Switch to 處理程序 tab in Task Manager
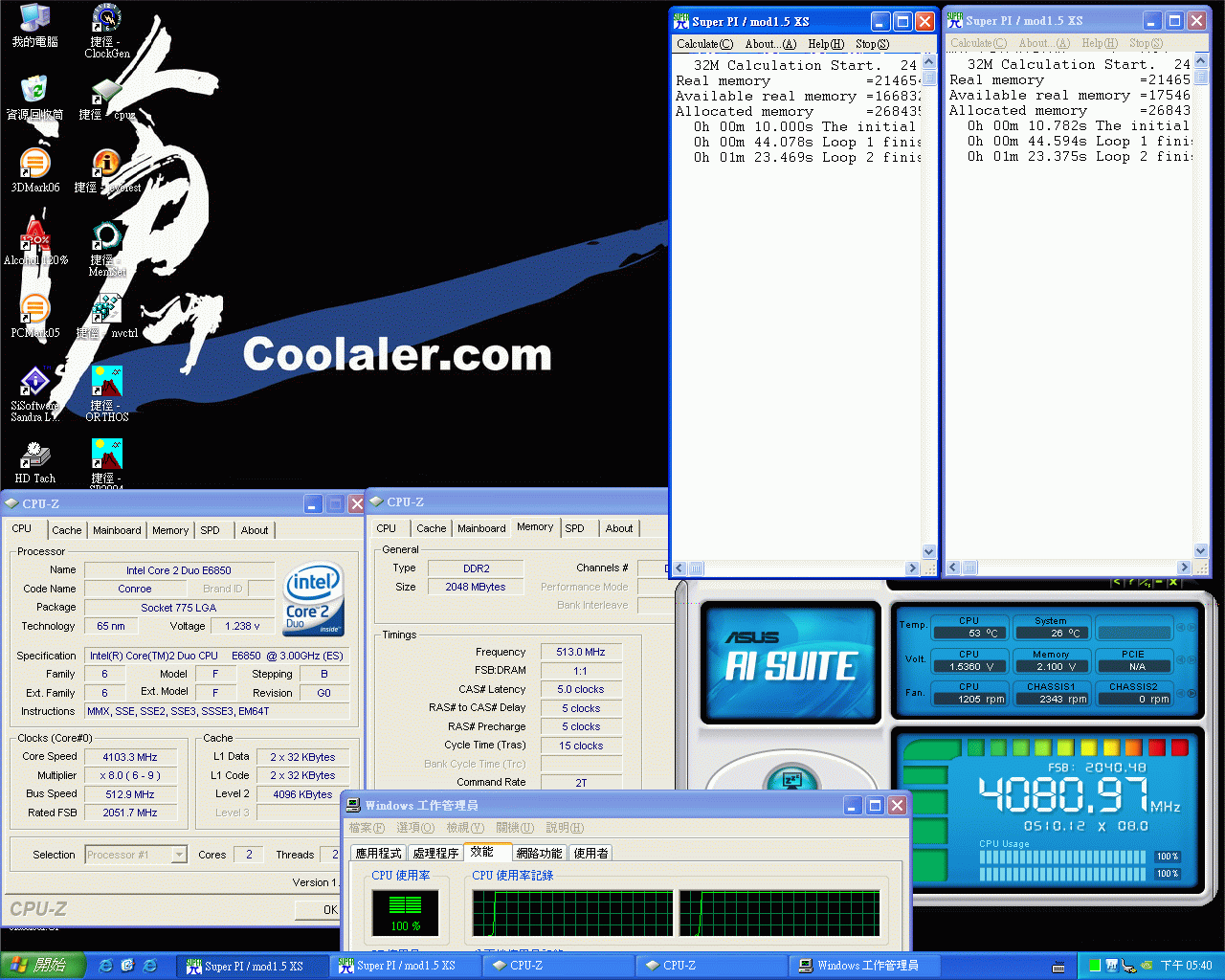Image resolution: width=1225 pixels, height=980 pixels. (x=436, y=853)
